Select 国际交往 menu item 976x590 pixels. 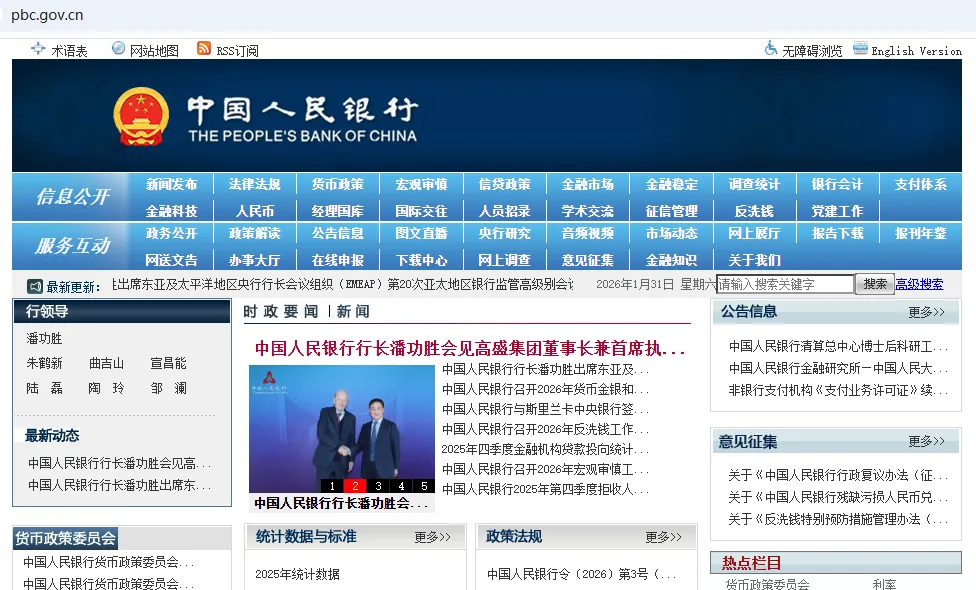coord(421,211)
